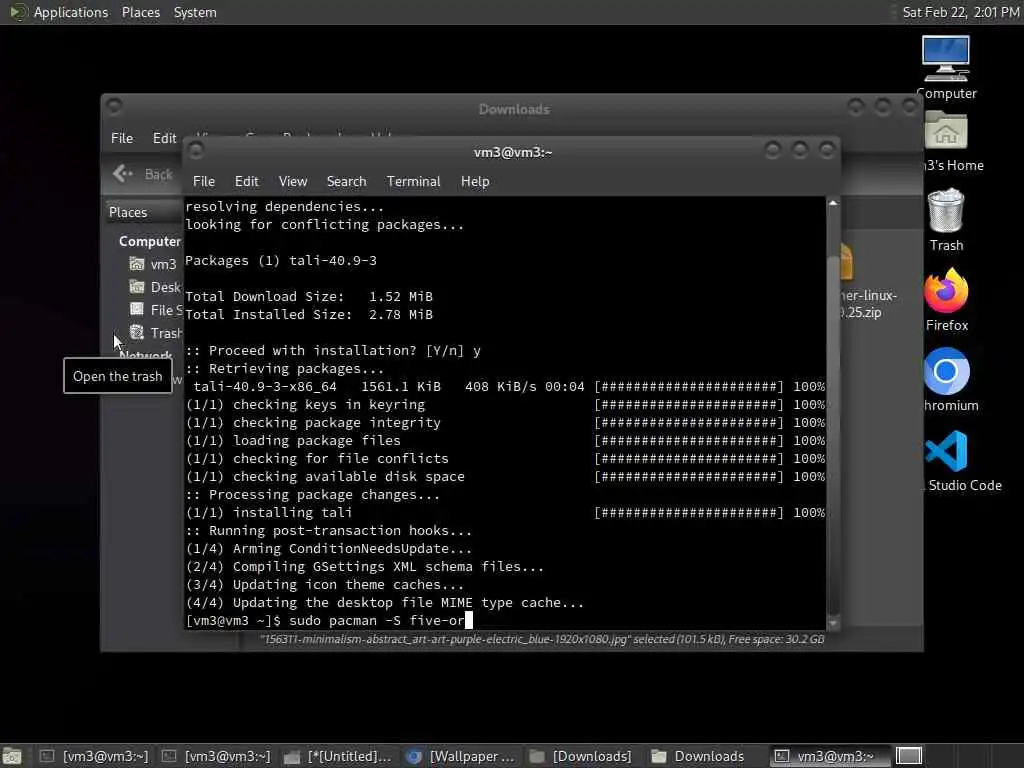Click 'Running post-transaction hooks' line
This screenshot has height=768, width=1024.
pyautogui.click(x=328, y=531)
